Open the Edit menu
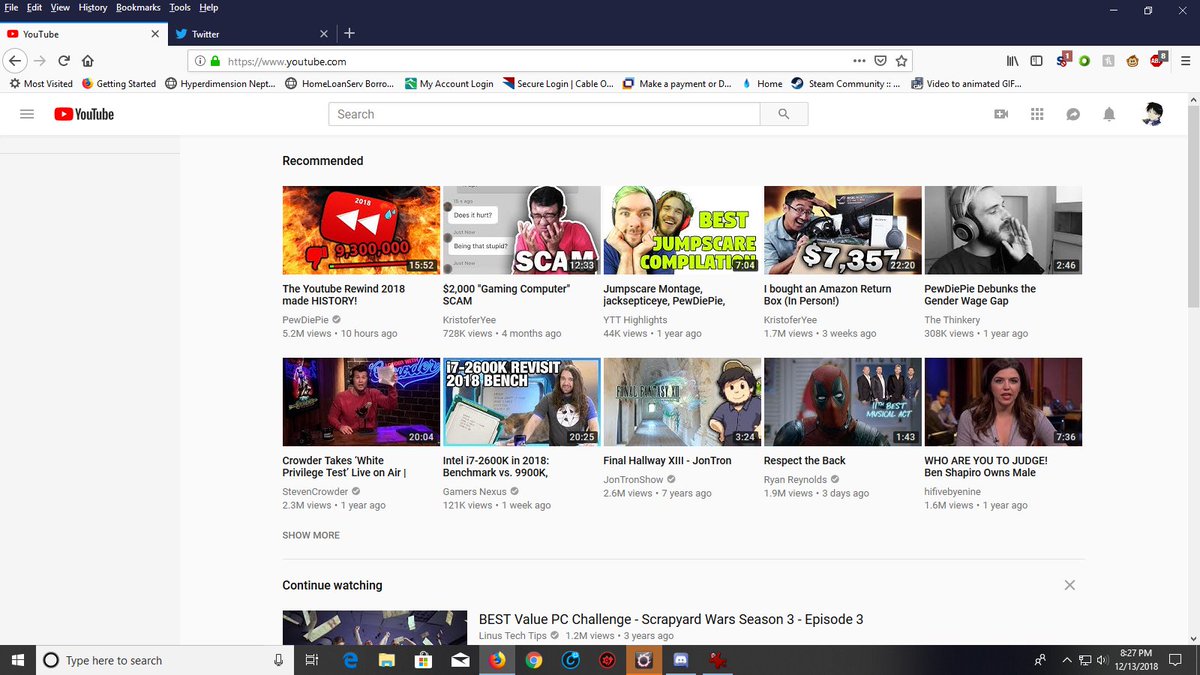 tap(35, 7)
